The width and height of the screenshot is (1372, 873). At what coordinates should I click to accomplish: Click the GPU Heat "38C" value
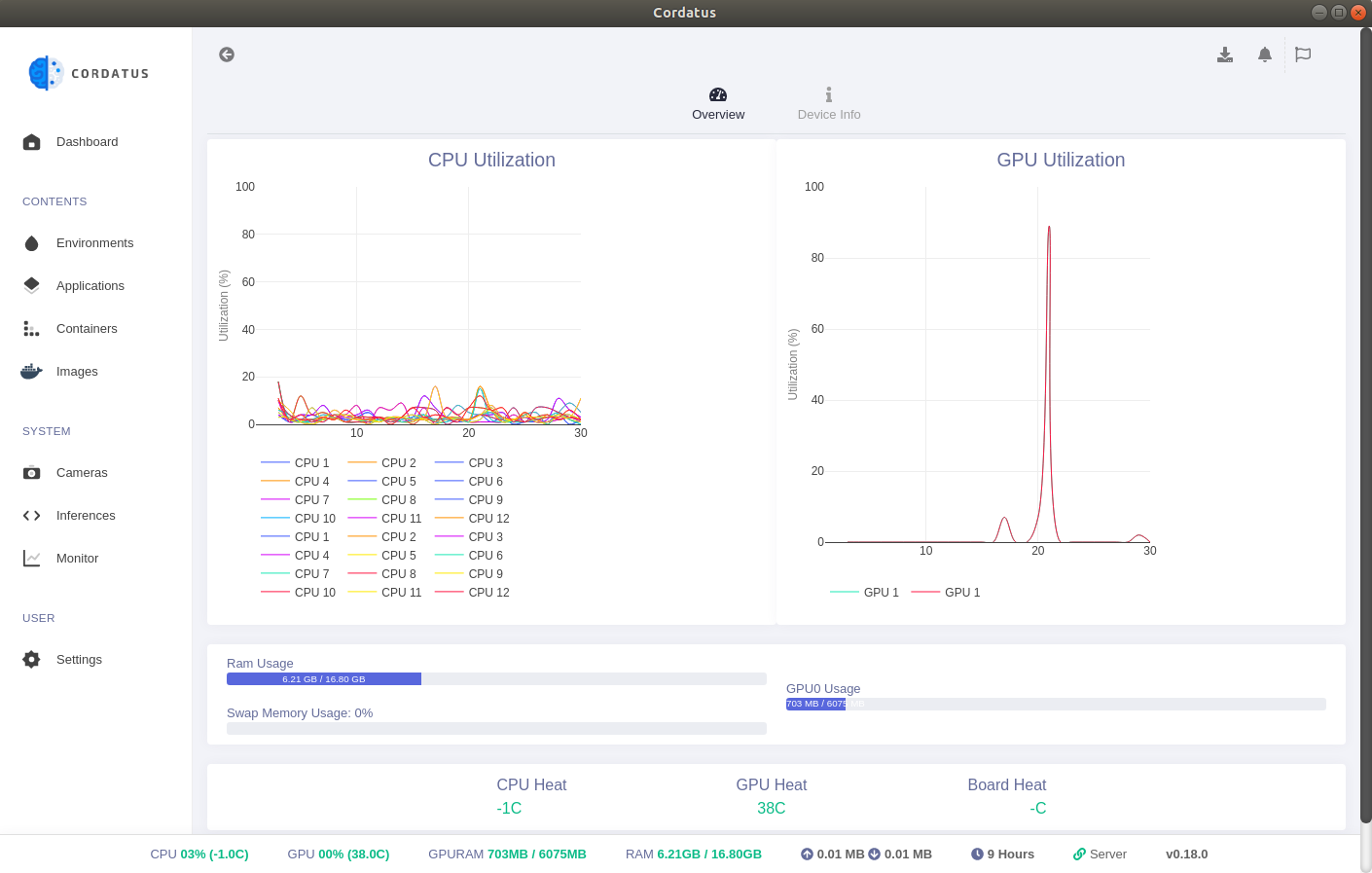772,809
